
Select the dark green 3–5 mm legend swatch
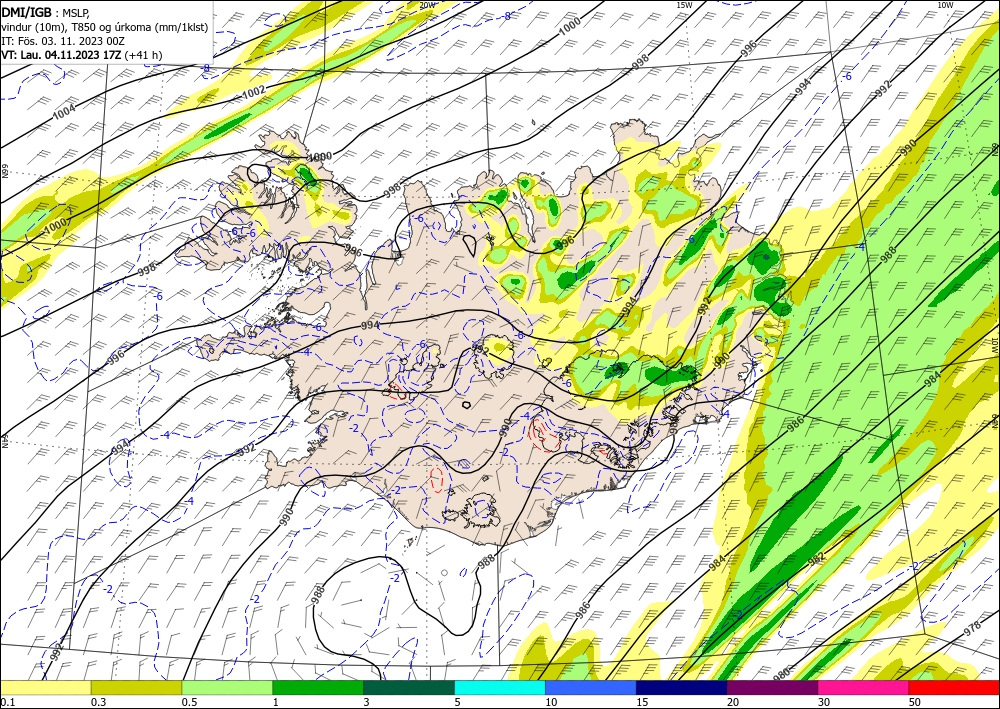[x=409, y=688]
